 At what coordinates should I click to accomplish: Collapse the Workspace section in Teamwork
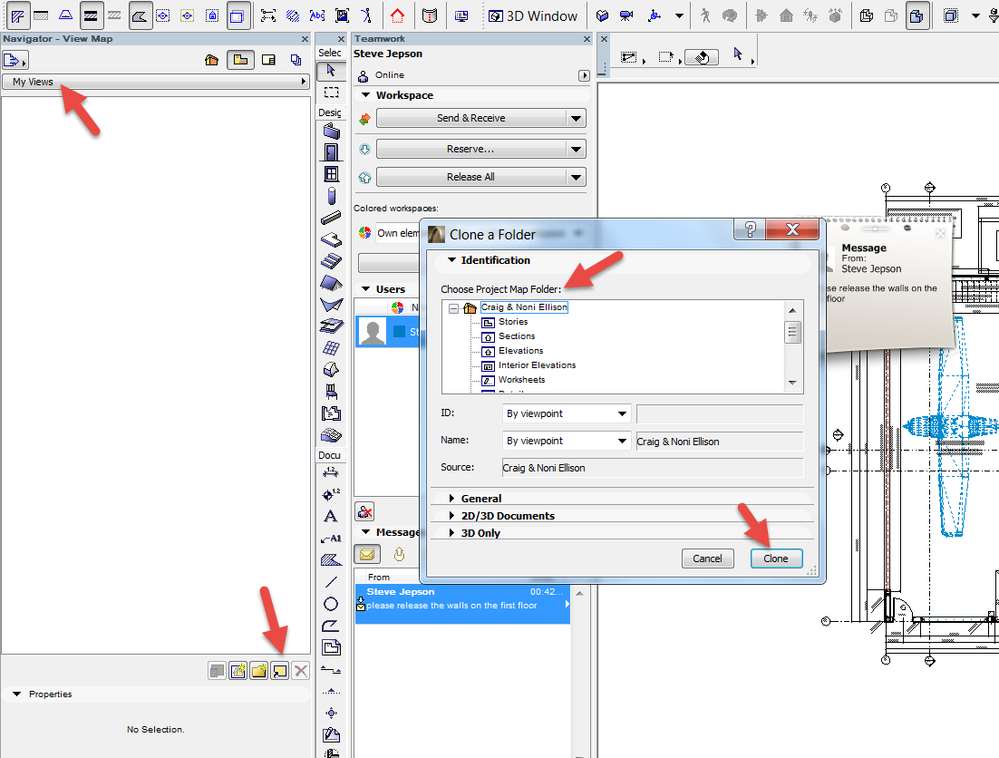pyautogui.click(x=366, y=95)
